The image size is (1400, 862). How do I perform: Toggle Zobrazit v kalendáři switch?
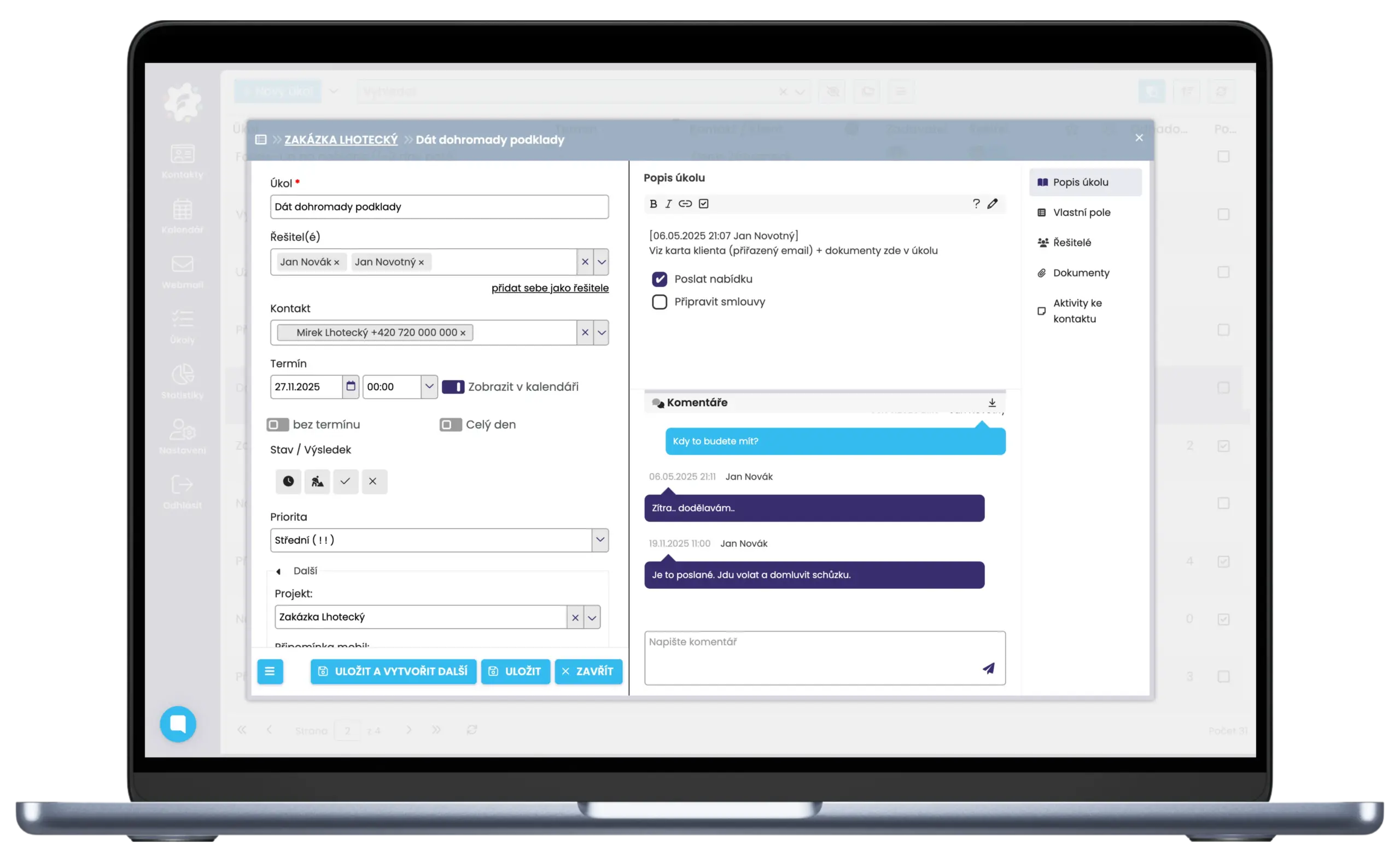click(x=453, y=387)
